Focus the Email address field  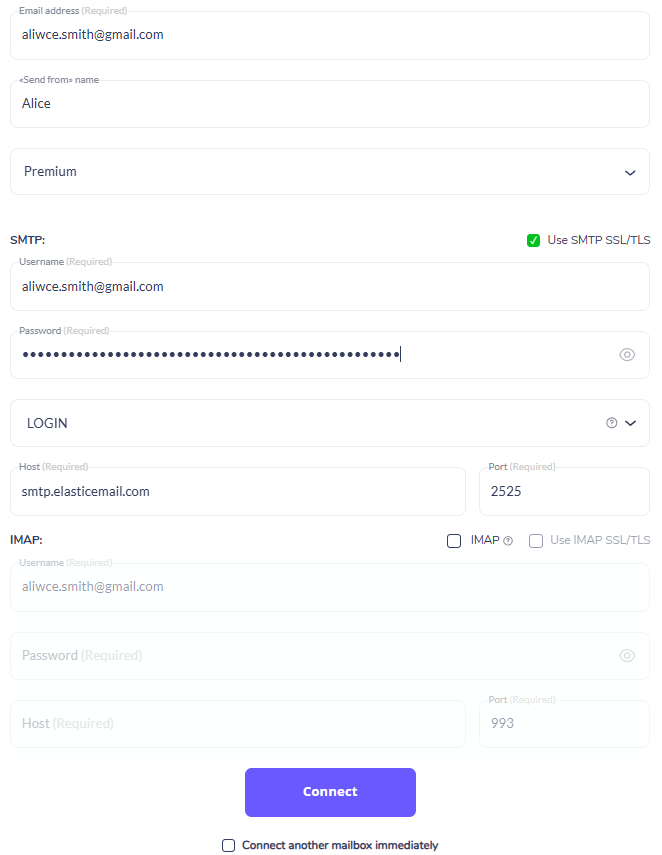pyautogui.click(x=330, y=35)
